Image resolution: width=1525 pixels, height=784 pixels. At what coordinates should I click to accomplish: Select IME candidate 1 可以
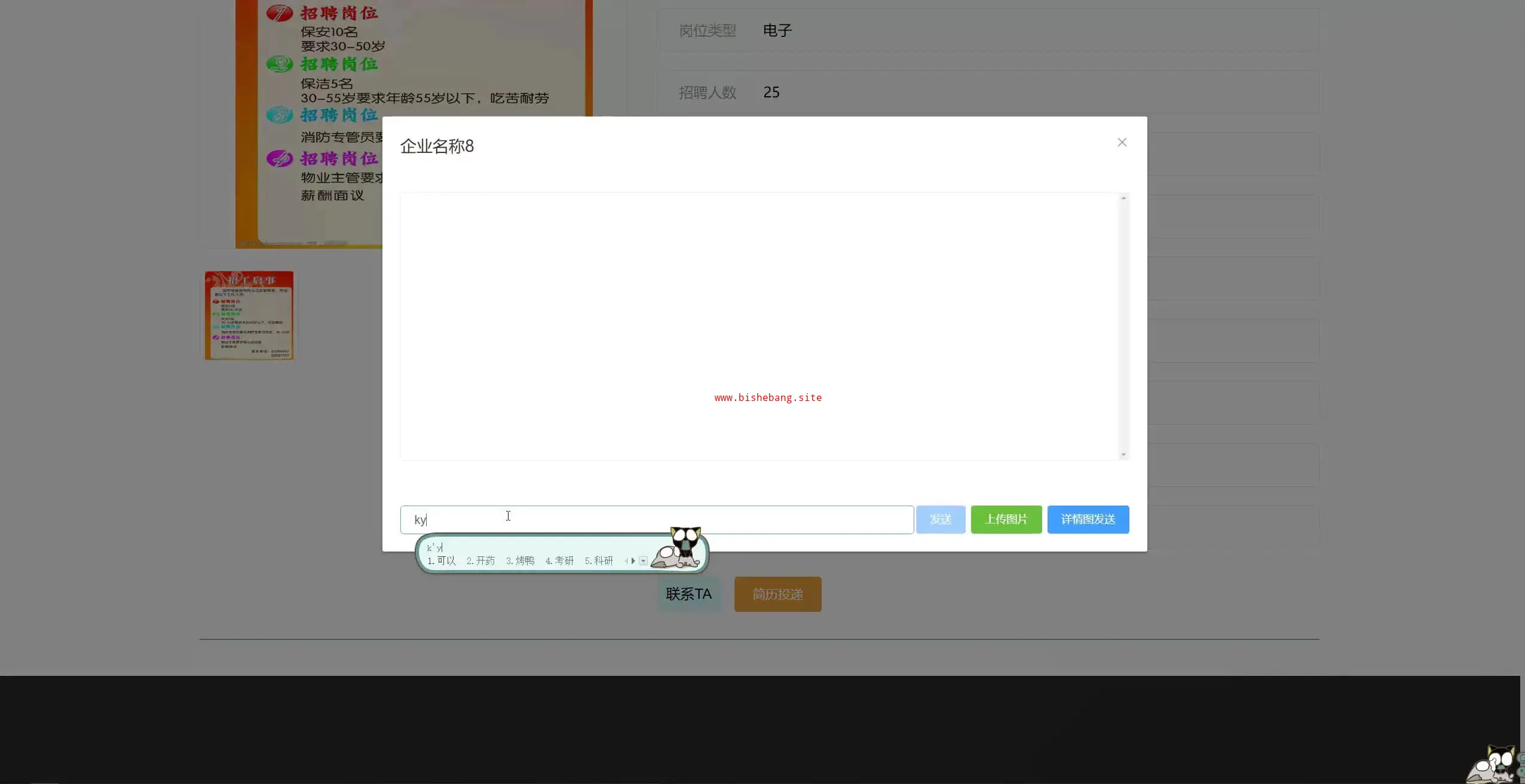tap(442, 561)
